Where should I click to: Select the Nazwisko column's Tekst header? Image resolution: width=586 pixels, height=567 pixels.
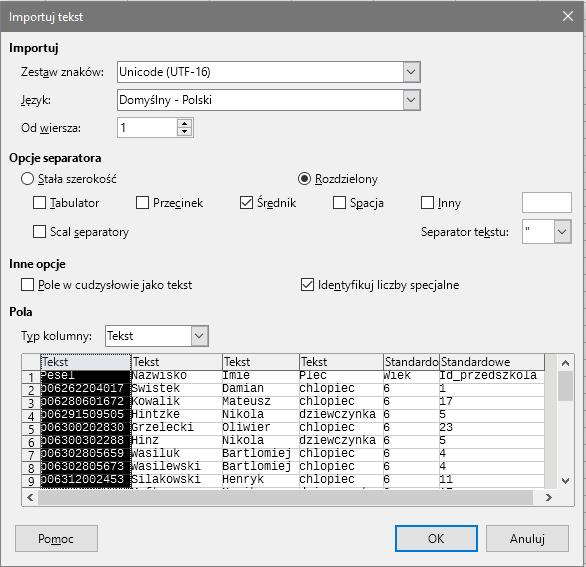click(177, 362)
